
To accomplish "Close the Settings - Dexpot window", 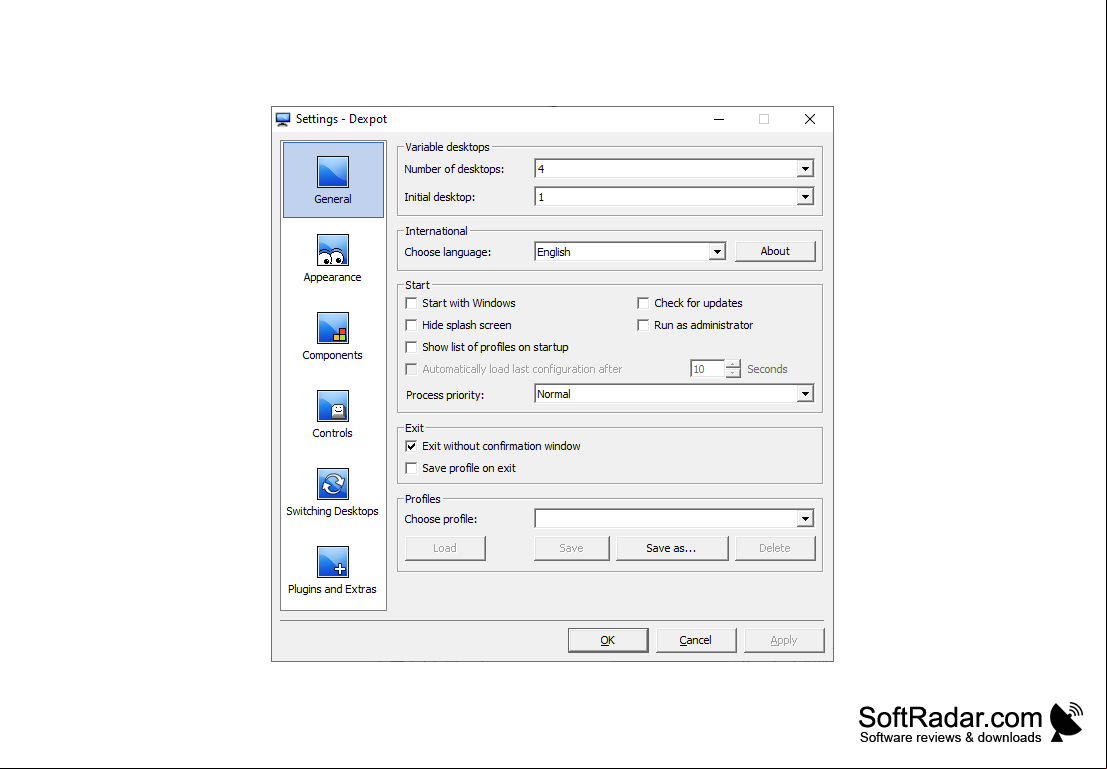I will [x=810, y=119].
